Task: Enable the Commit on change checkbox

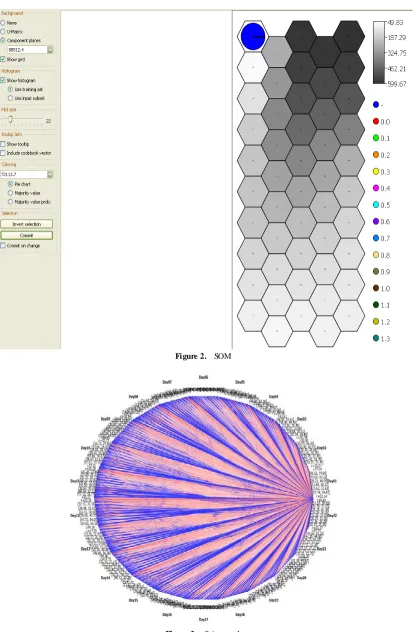Action: click(3, 245)
